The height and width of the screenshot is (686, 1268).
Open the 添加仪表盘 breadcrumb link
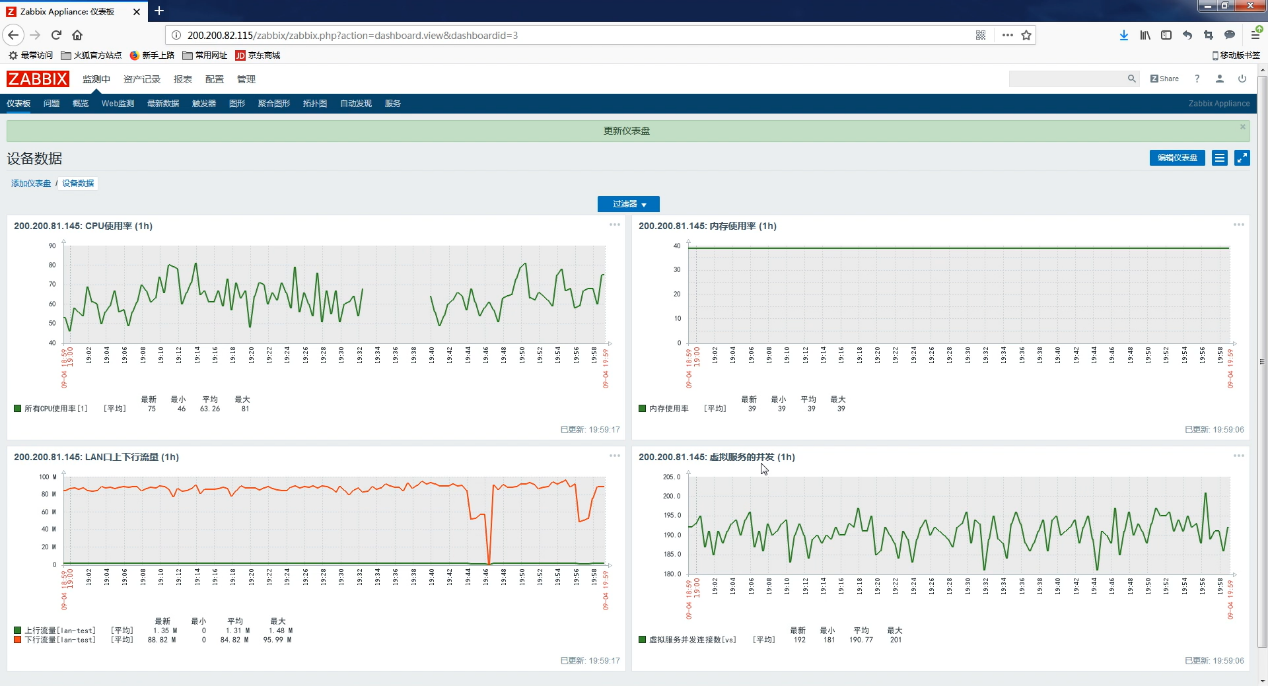pyautogui.click(x=31, y=183)
